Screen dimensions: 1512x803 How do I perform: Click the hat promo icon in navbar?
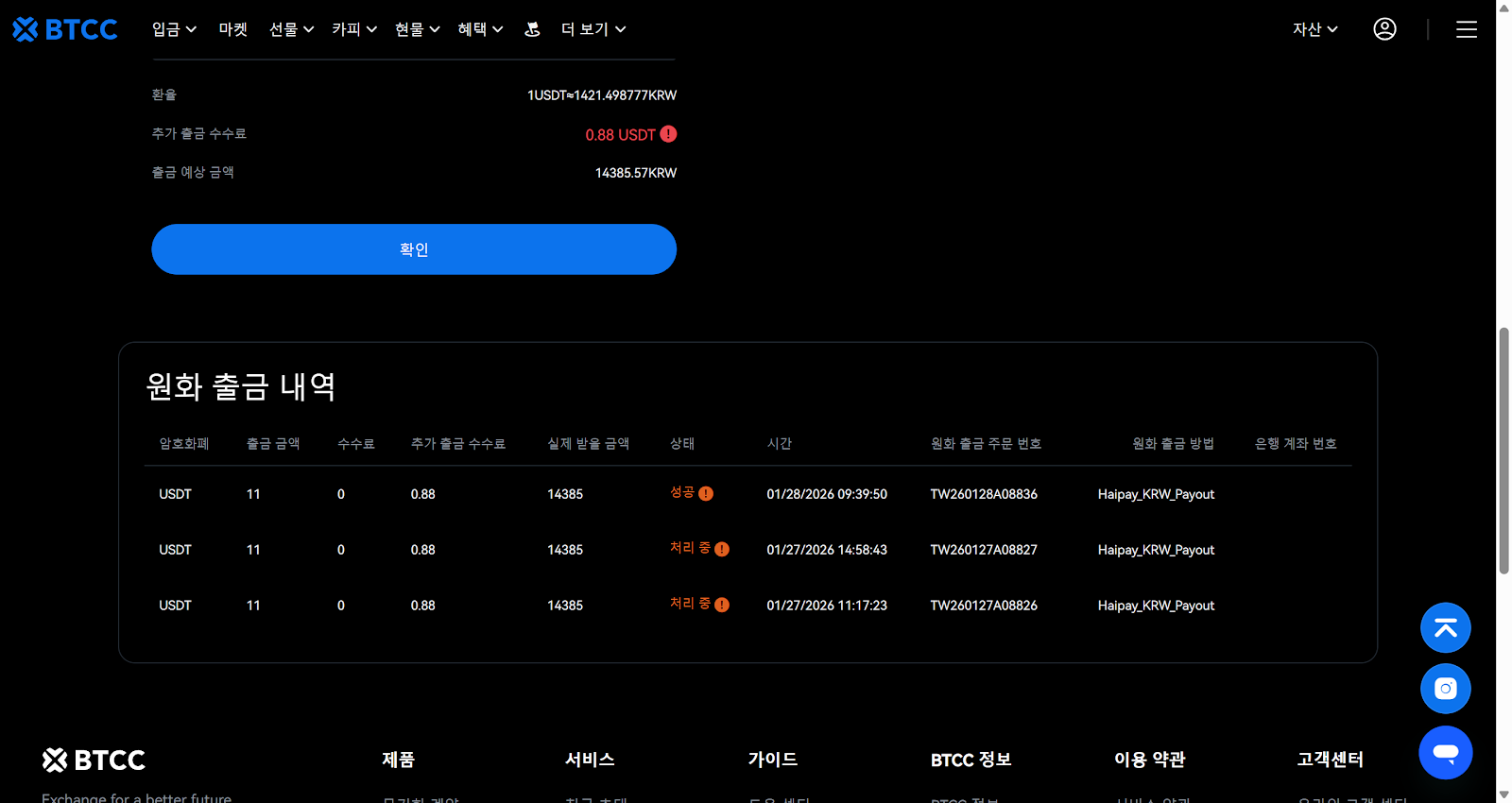[532, 29]
